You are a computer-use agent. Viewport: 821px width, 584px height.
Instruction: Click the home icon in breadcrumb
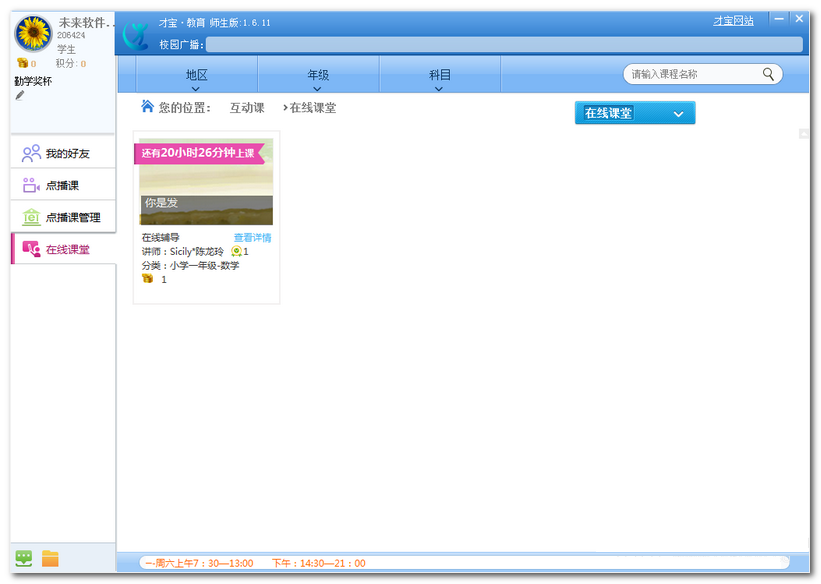pyautogui.click(x=147, y=106)
